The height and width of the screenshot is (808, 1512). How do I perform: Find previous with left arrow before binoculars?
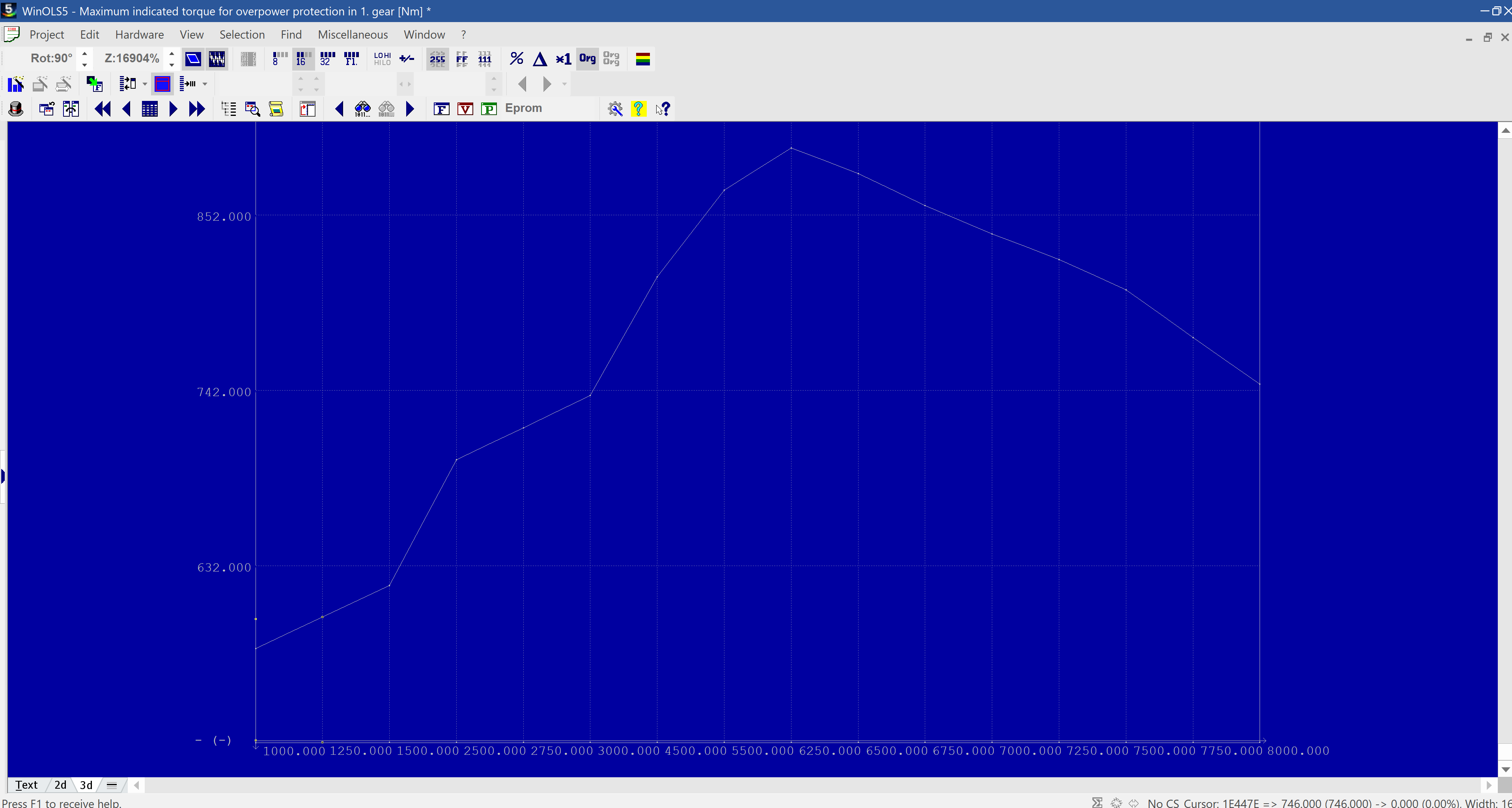click(x=339, y=108)
